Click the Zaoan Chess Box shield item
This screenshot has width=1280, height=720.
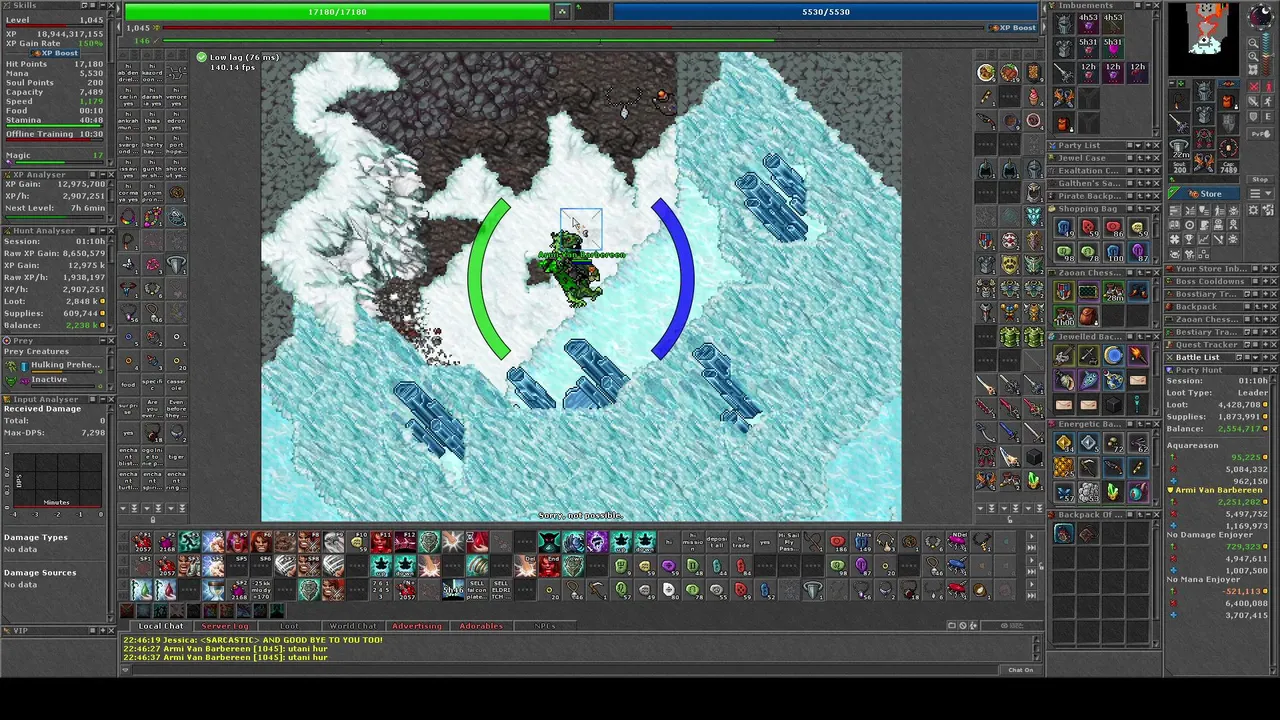1064,292
